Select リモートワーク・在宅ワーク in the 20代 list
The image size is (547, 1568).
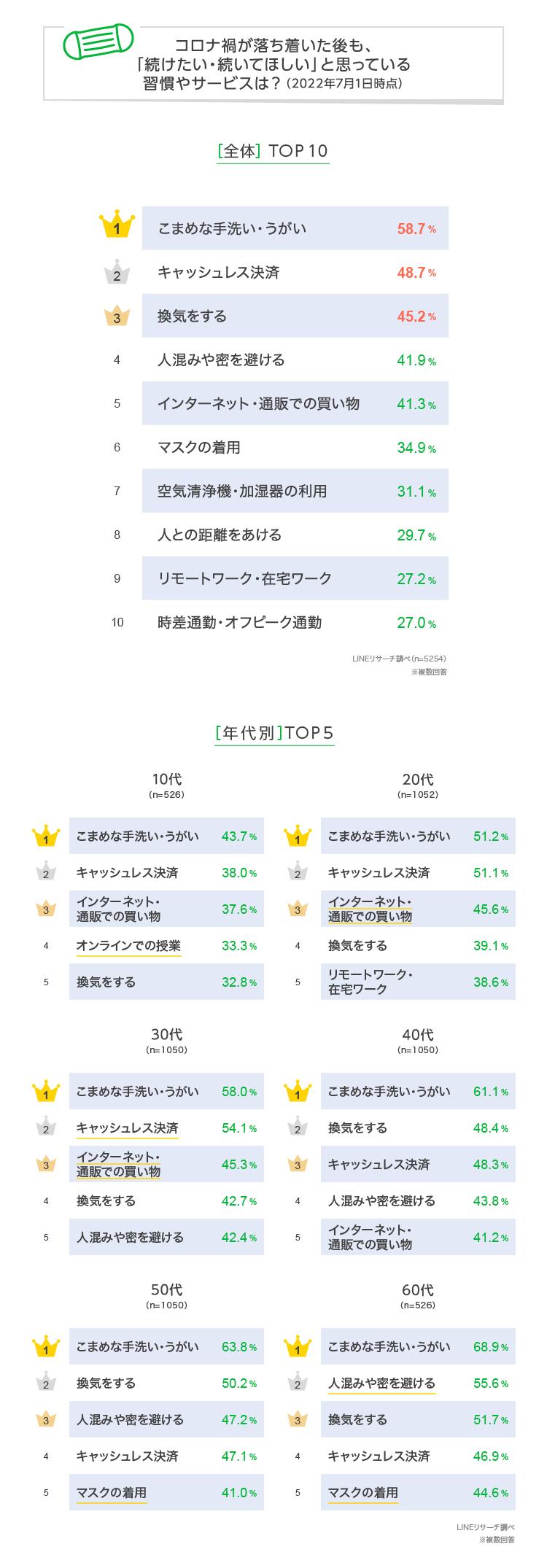(x=370, y=982)
